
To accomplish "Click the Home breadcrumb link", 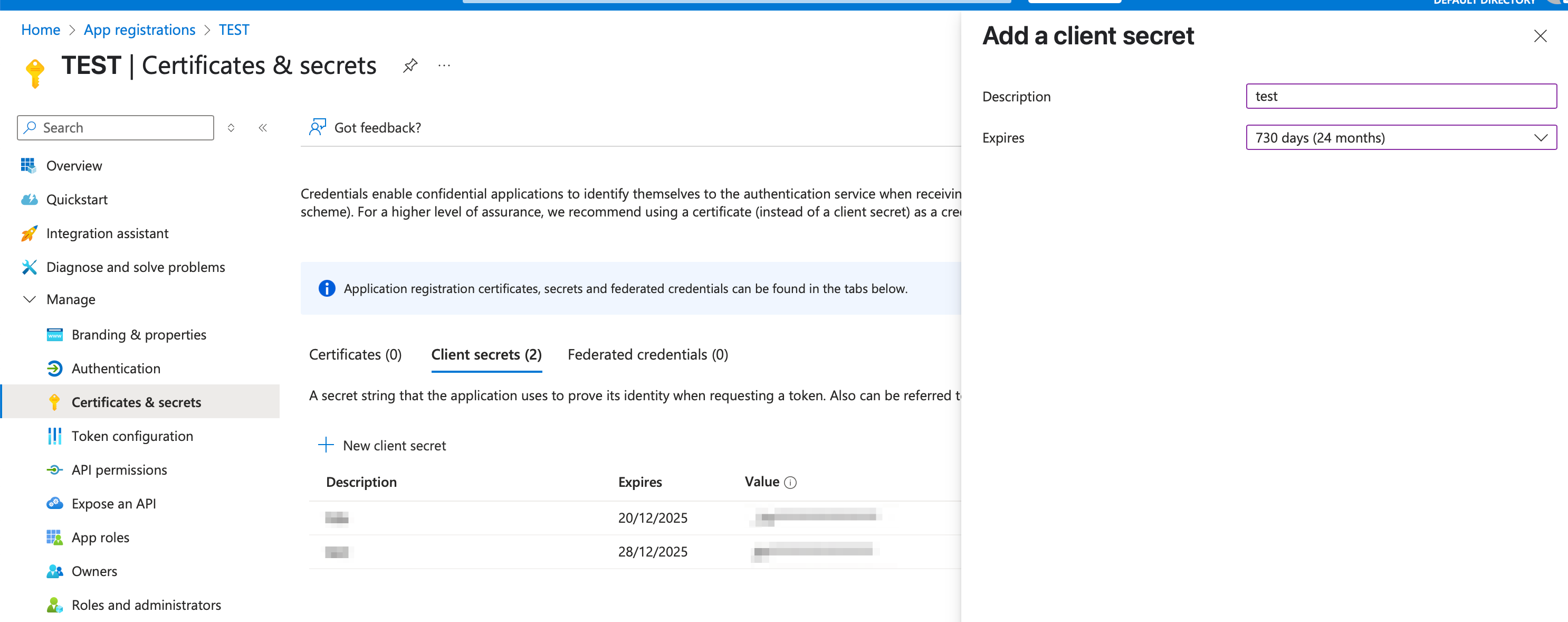I will coord(40,30).
